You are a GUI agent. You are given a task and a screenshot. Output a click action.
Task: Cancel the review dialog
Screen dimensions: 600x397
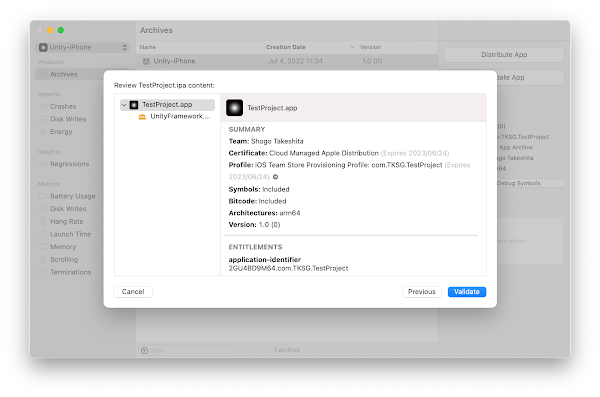tap(133, 292)
